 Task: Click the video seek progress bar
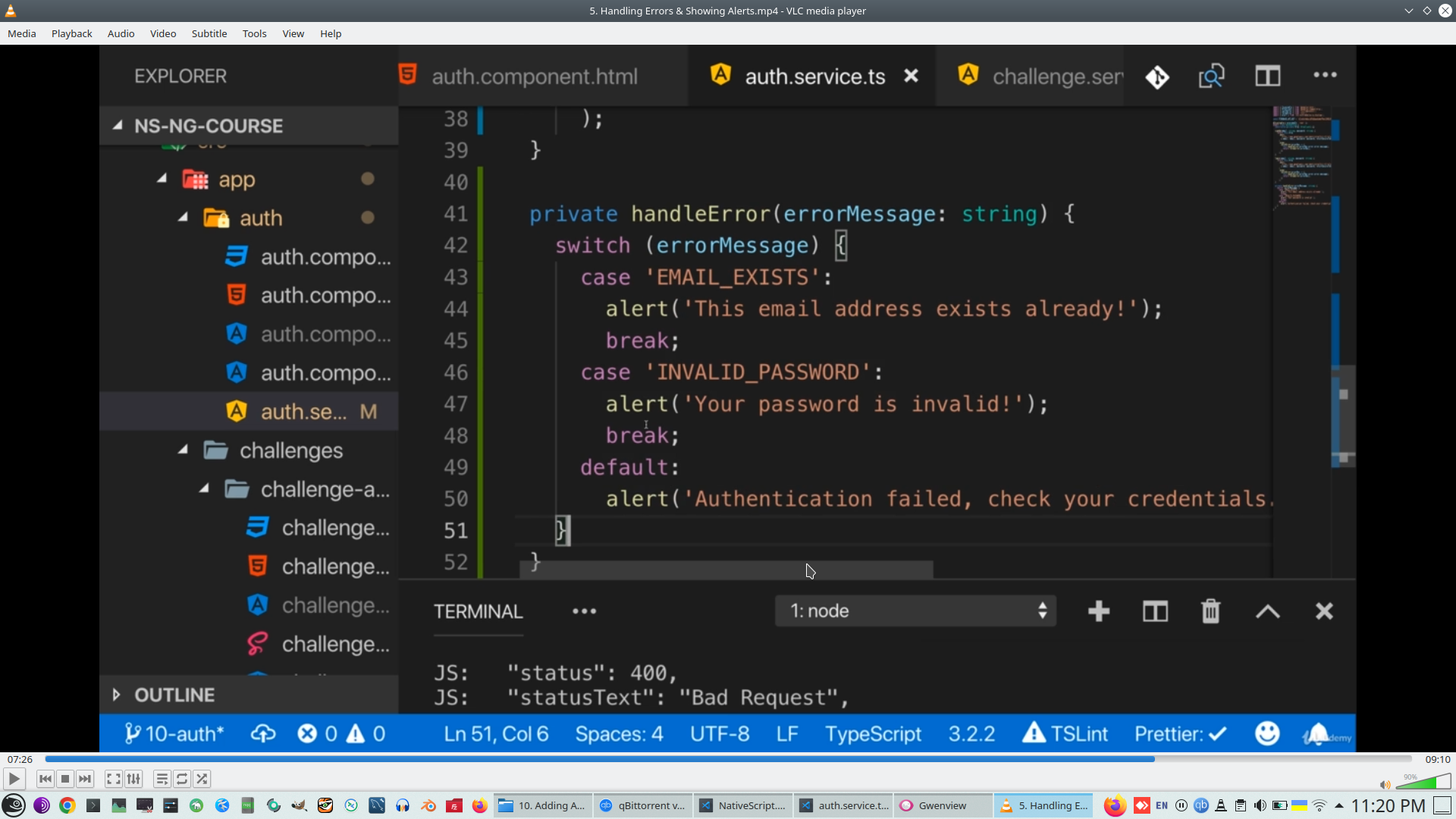[x=728, y=759]
